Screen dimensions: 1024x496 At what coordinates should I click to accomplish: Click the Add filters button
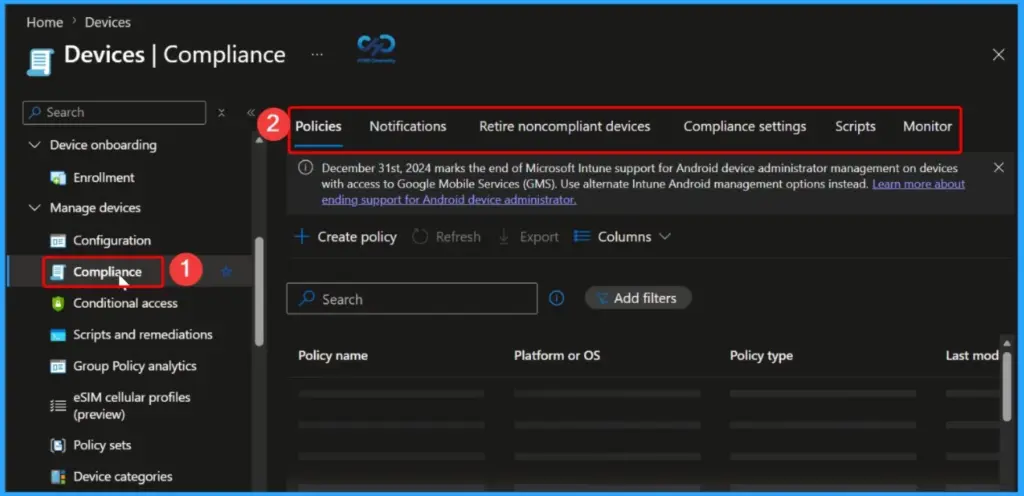(637, 298)
